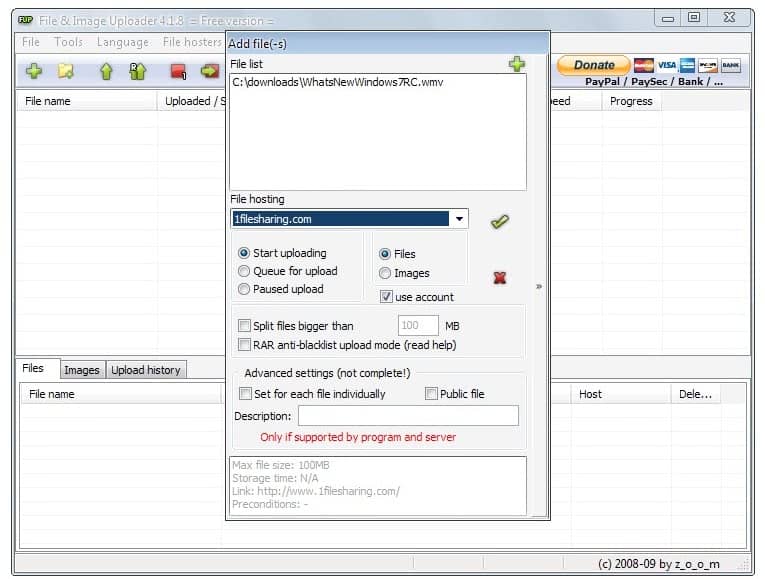Click the add folder toolbar icon
Viewport: 765px width, 579px height.
point(66,71)
